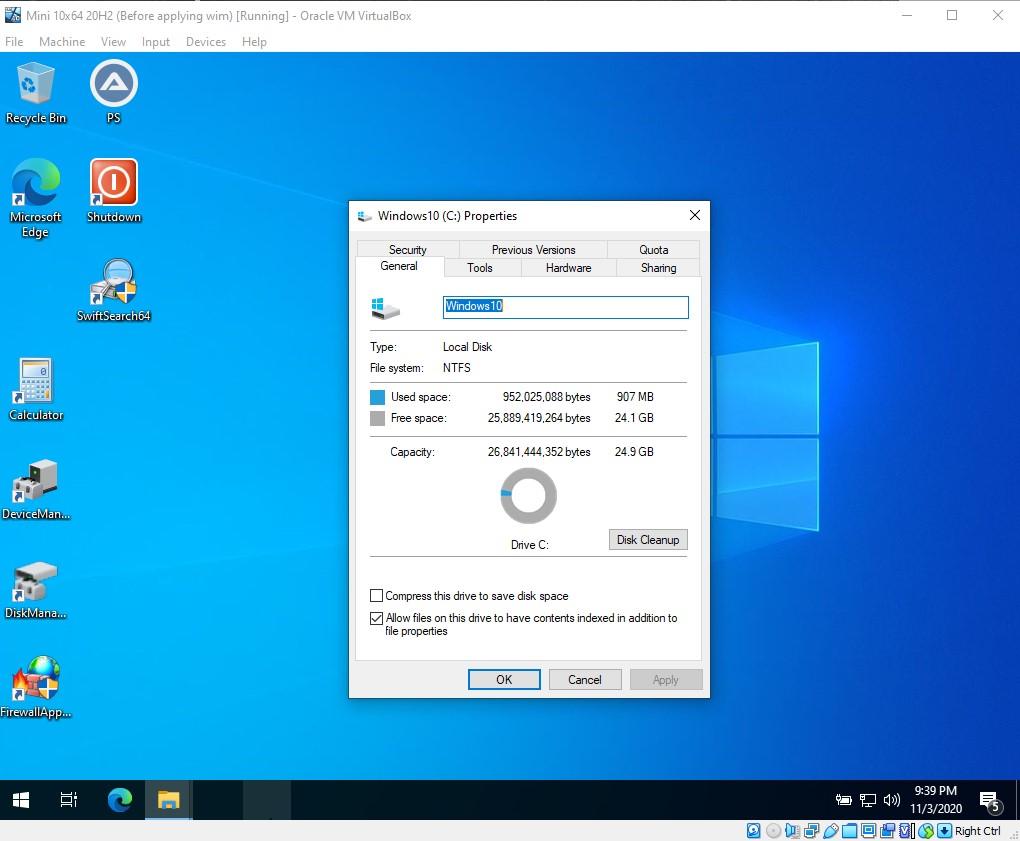The width and height of the screenshot is (1020, 841).
Task: Click the VirtualBox network adapters indicator
Action: [811, 831]
